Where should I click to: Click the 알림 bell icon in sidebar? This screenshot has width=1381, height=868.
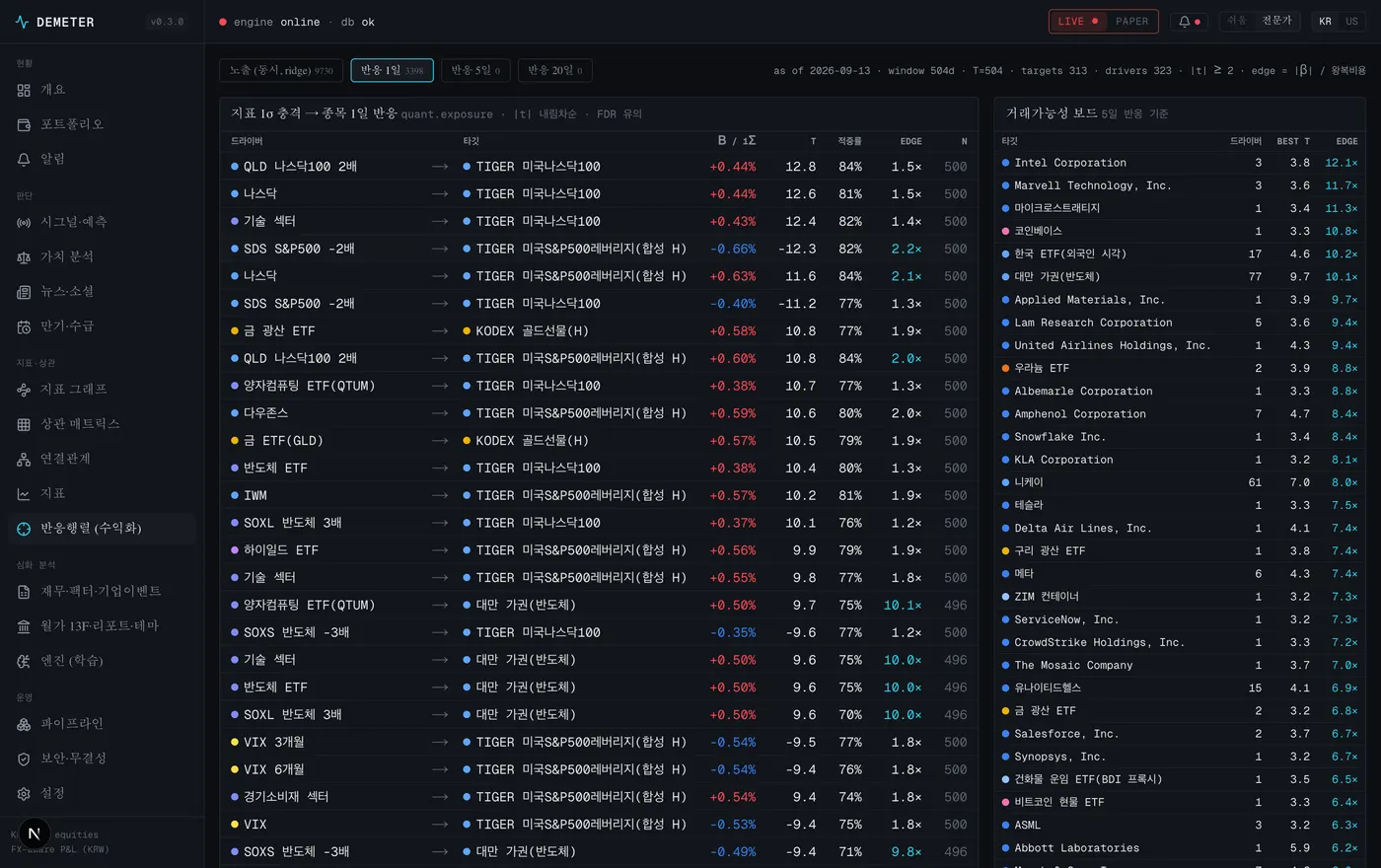(24, 159)
